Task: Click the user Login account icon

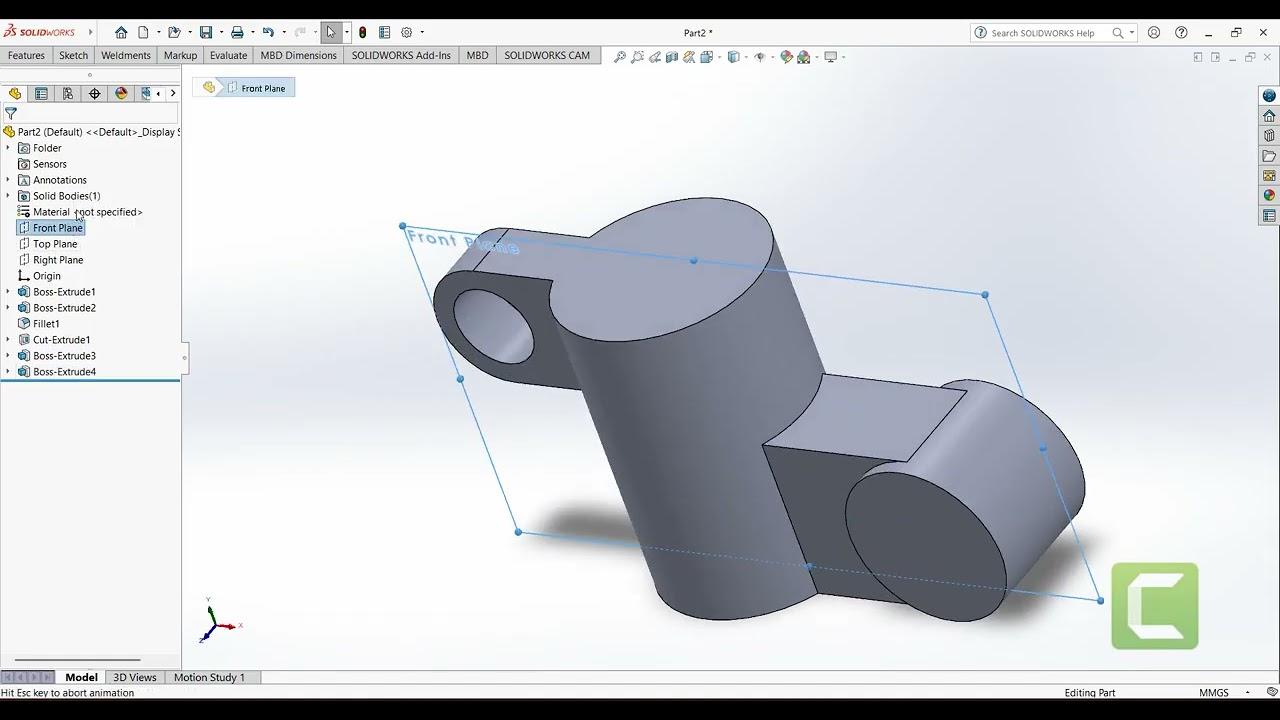Action: 1154,32
